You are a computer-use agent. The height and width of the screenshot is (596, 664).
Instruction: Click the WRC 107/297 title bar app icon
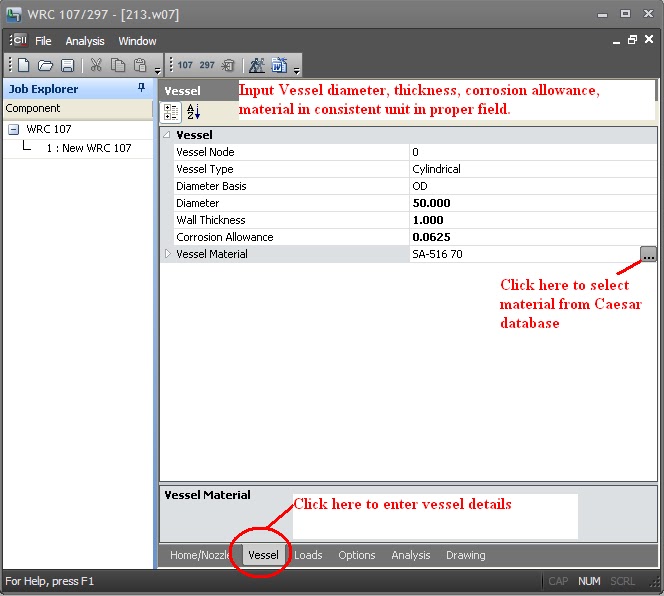(x=14, y=14)
